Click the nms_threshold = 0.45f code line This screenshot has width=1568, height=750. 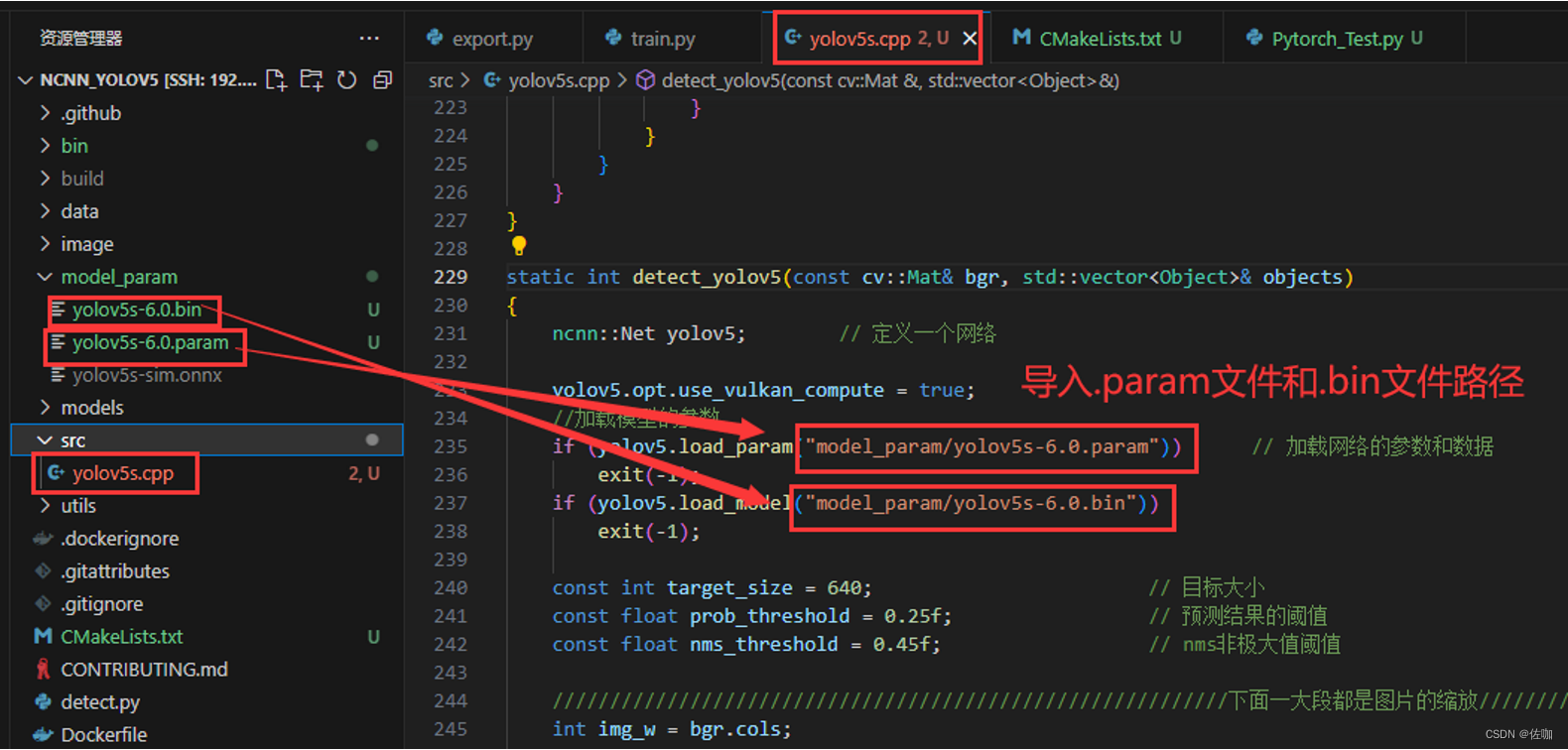click(746, 645)
